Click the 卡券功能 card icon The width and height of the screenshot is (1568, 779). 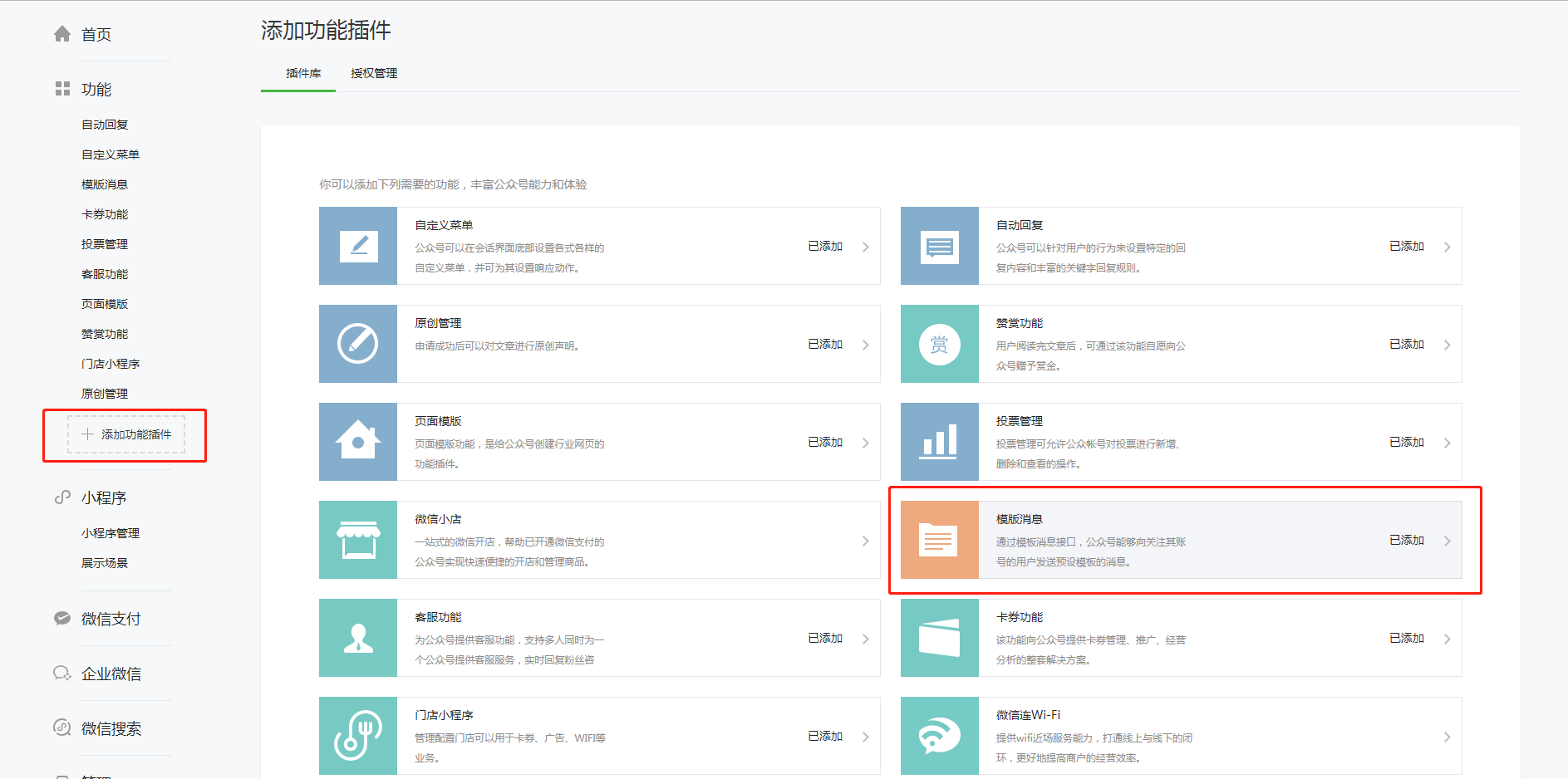point(940,638)
